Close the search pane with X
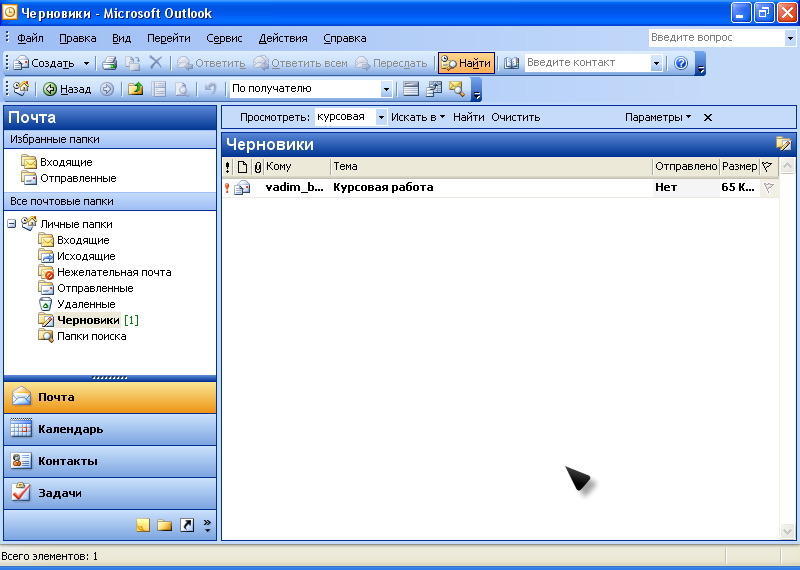The image size is (800, 570). tap(708, 117)
